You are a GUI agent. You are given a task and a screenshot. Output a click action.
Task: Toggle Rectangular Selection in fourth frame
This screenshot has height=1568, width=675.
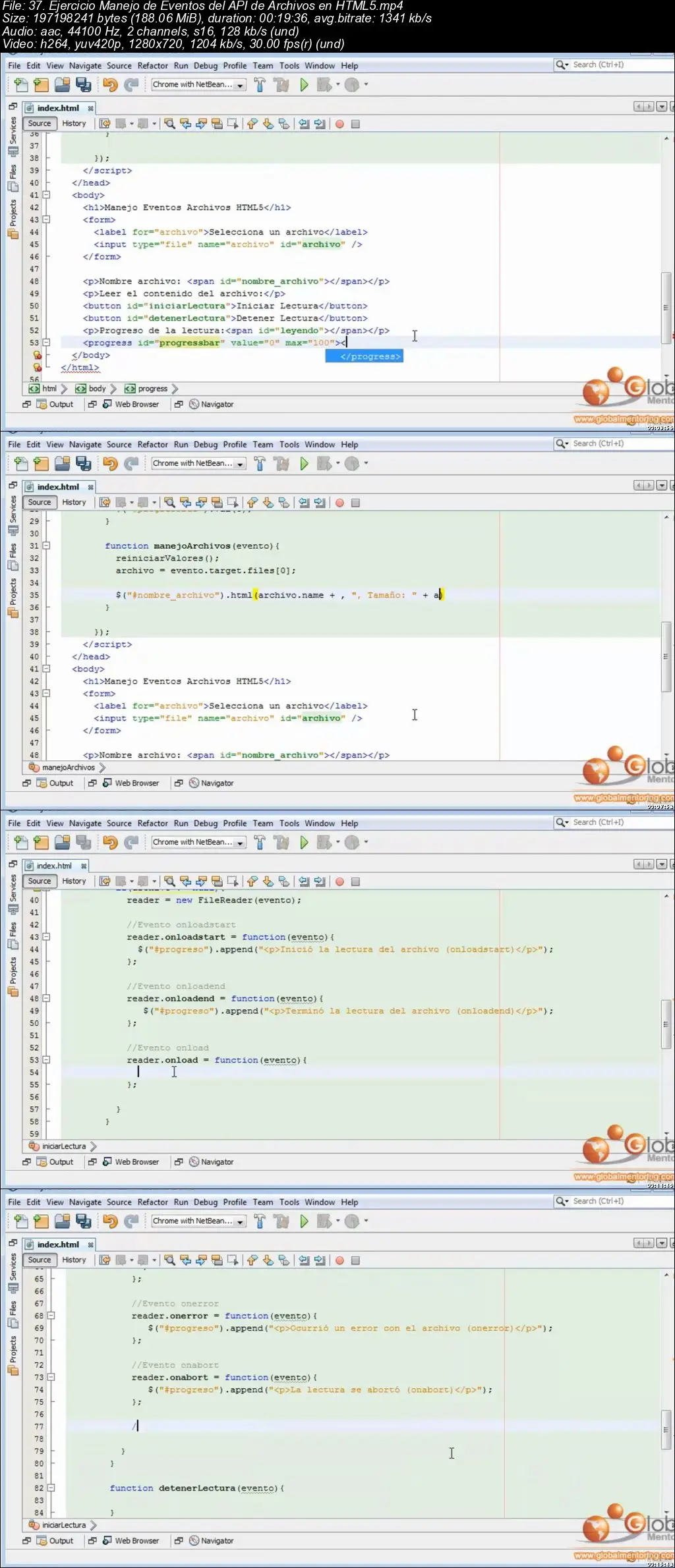(233, 1260)
